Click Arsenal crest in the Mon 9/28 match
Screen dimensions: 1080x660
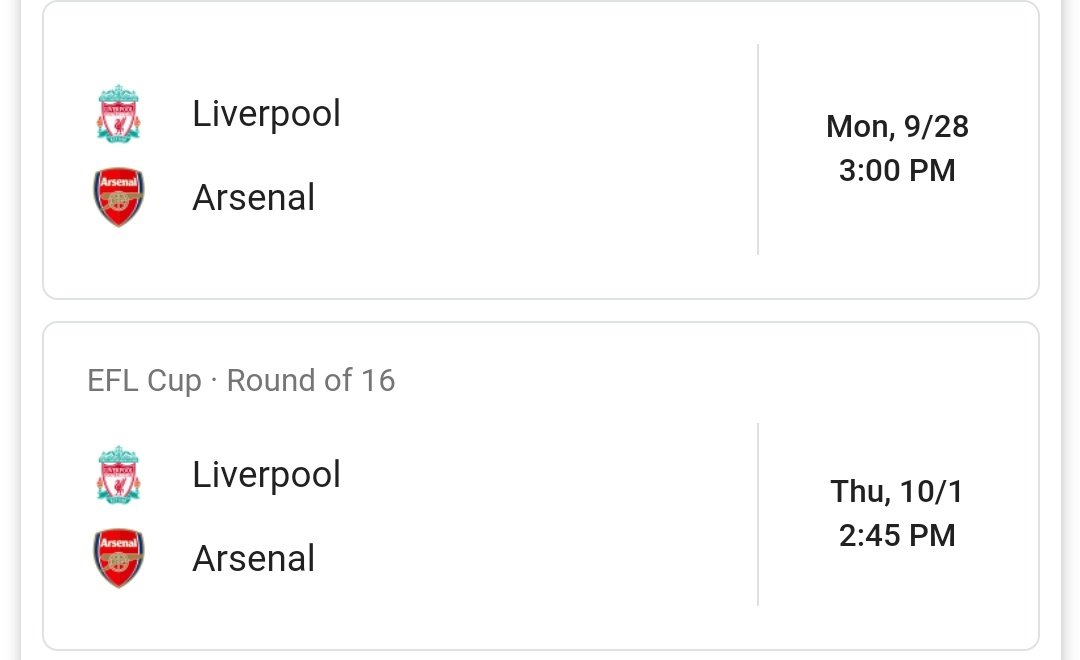[118, 197]
